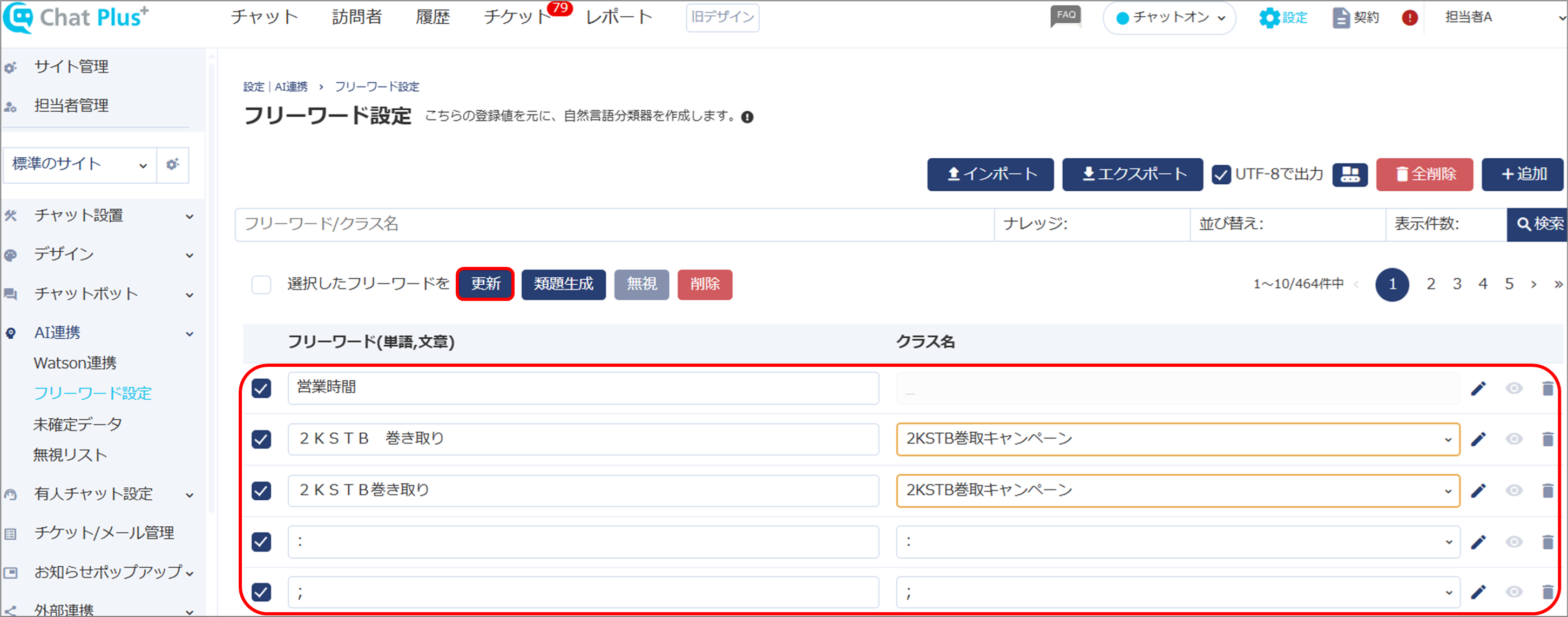Uncheck the 営業時間 row checkbox

(x=261, y=388)
